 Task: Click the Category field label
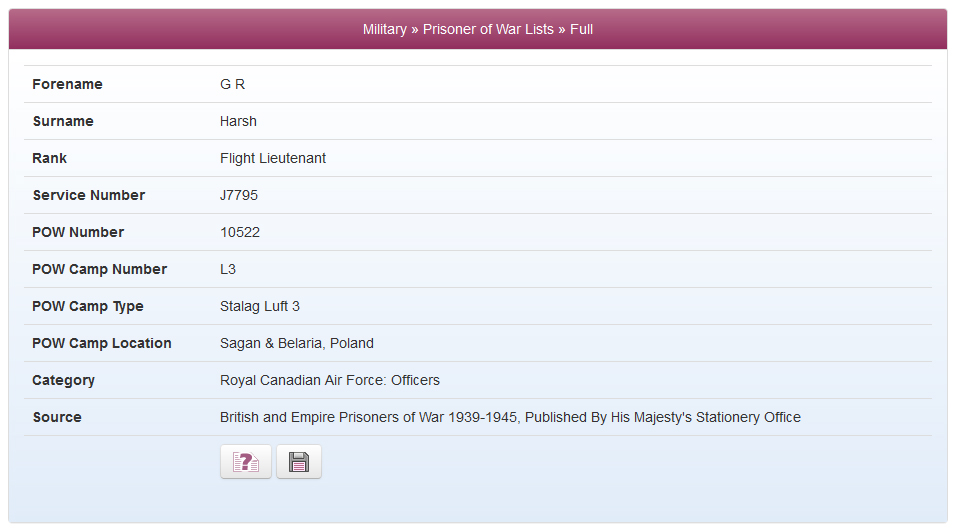63,380
